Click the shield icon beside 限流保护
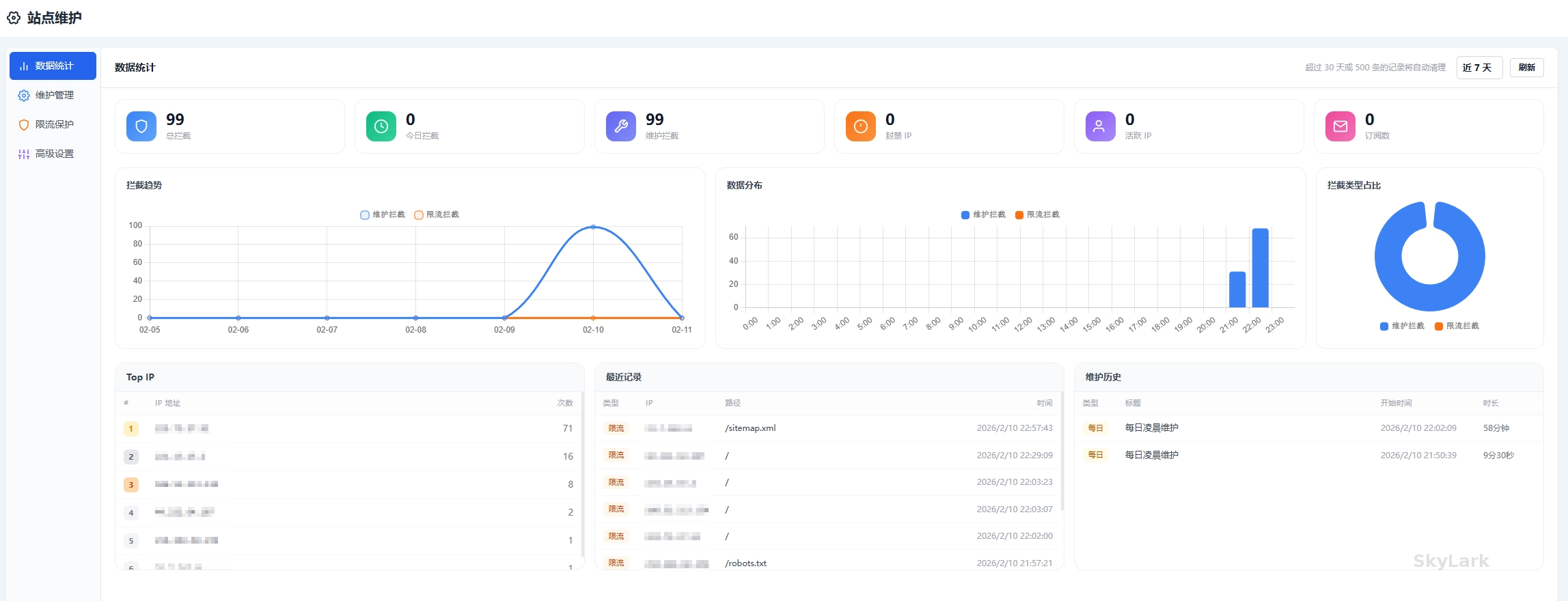This screenshot has height=601, width=1568. click(24, 125)
